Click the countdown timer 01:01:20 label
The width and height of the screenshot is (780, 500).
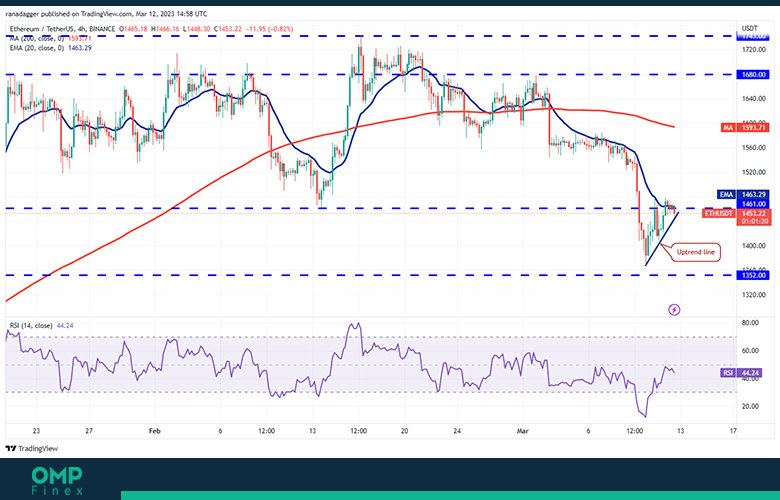pos(754,221)
